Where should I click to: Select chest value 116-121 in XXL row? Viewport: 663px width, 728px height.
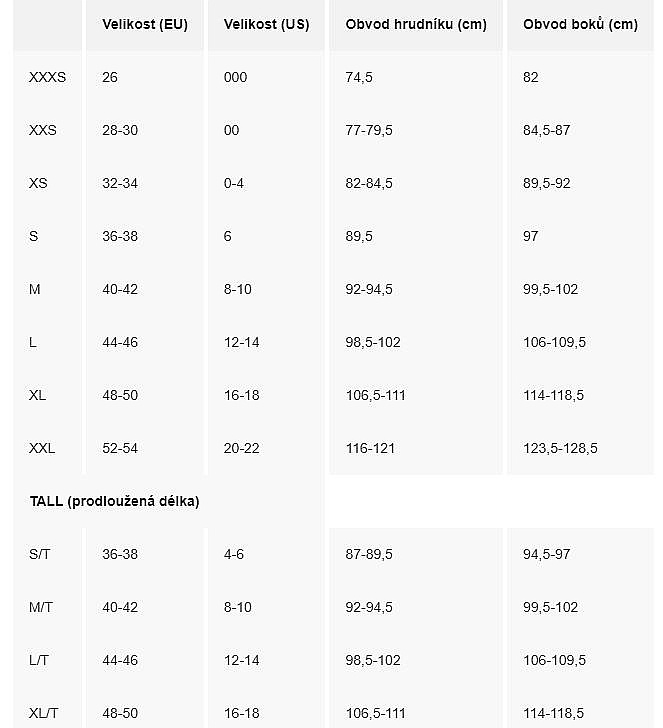pyautogui.click(x=370, y=448)
